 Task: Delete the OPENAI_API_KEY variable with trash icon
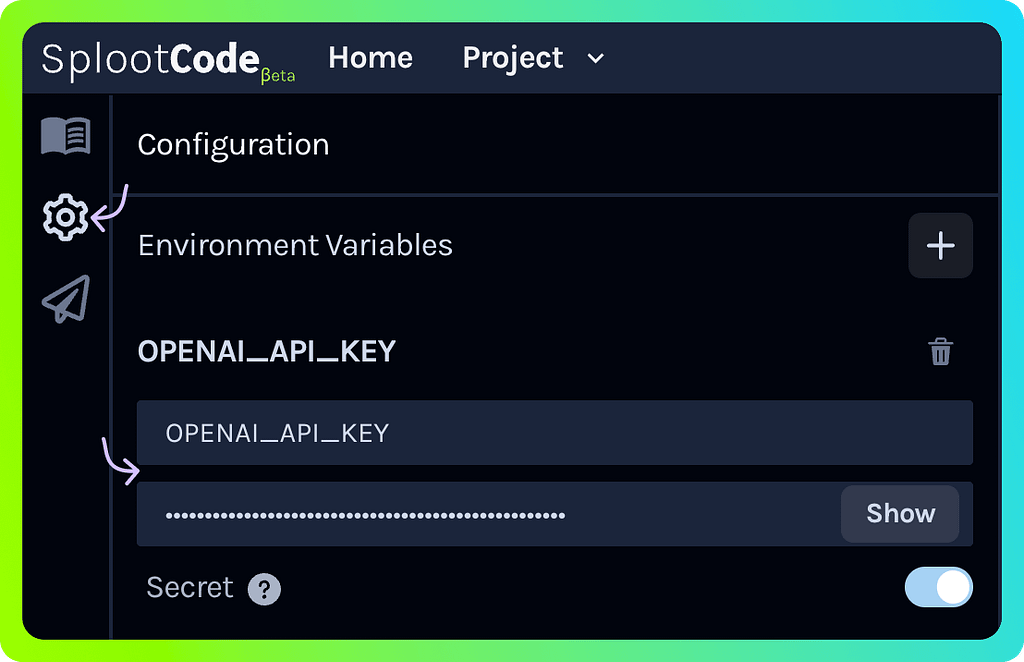940,352
